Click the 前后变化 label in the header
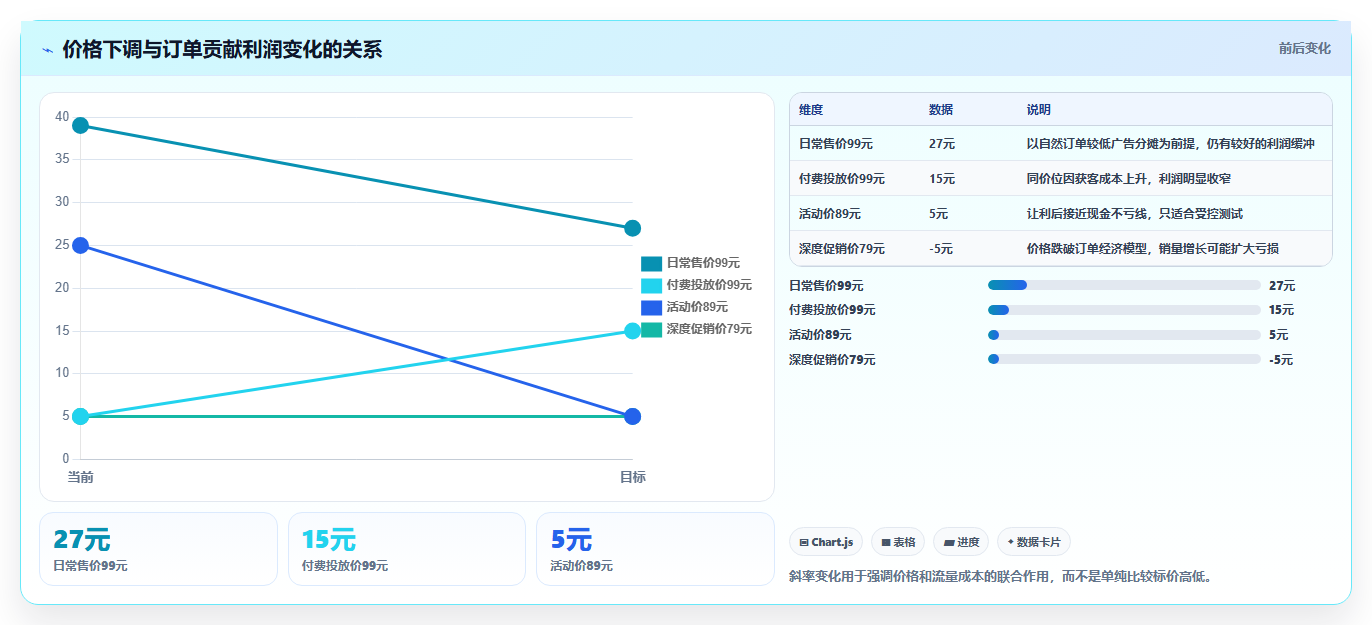The width and height of the screenshot is (1372, 625). click(1304, 48)
